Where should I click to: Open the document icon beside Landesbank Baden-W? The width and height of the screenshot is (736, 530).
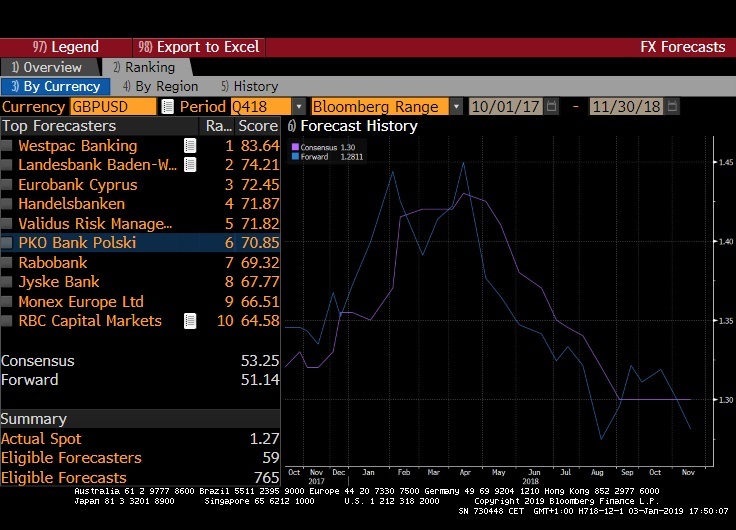(x=189, y=165)
